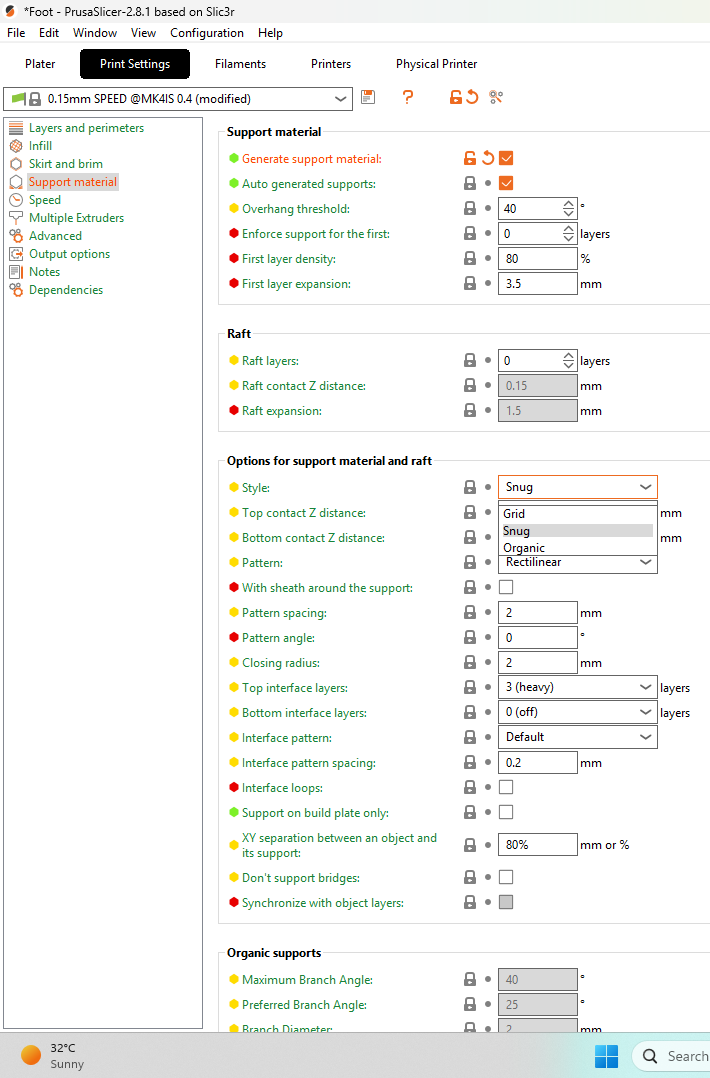Click the lock icon next to First layer density
Viewport: 710px width, 1078px height.
point(470,258)
